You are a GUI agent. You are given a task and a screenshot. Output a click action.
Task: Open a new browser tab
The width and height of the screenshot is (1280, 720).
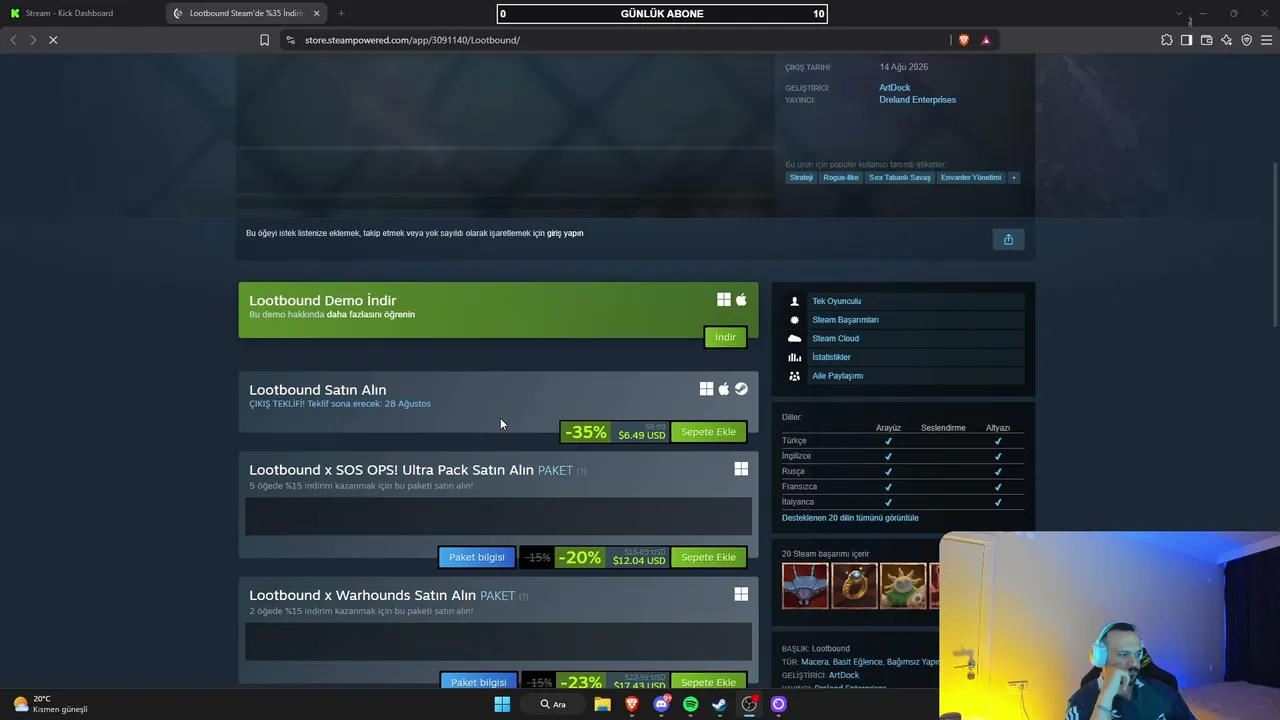coord(341,13)
